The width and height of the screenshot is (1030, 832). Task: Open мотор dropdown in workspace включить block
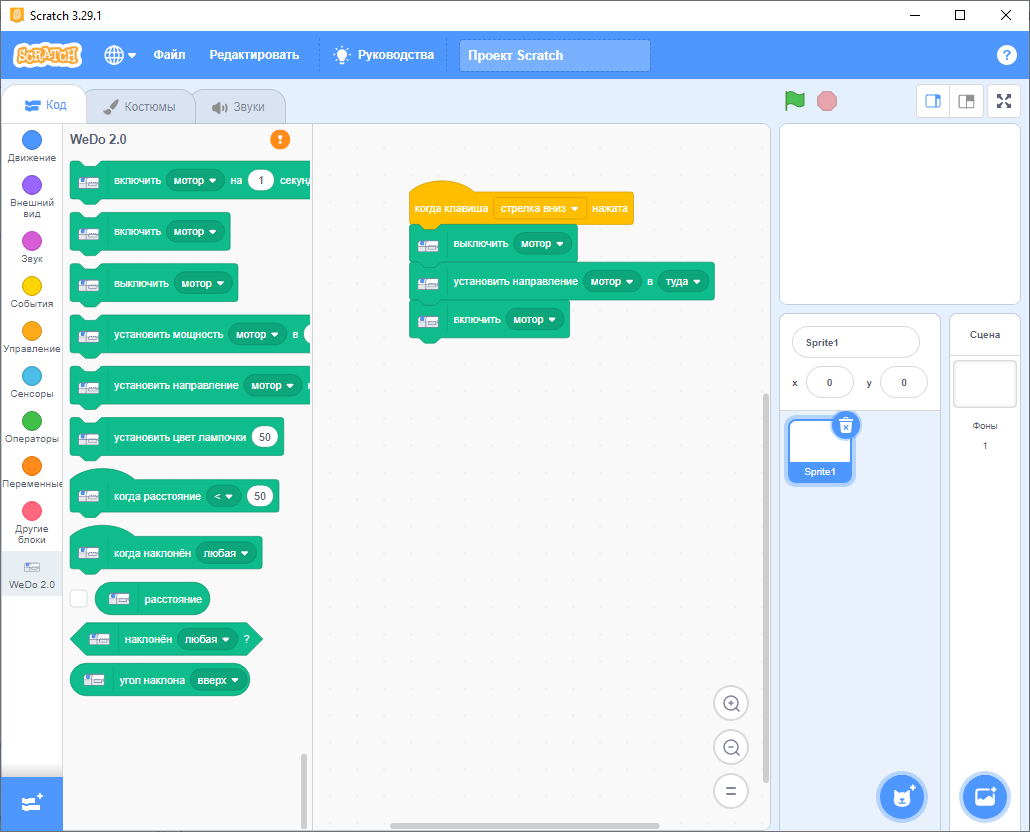pos(534,320)
